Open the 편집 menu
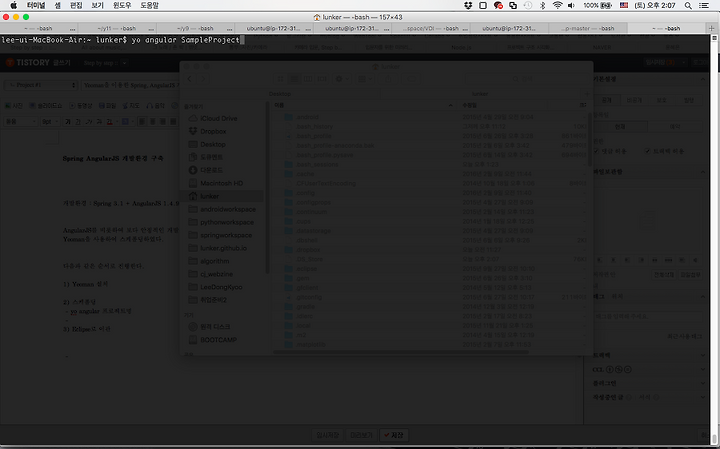This screenshot has width=720, height=449. pos(76,6)
